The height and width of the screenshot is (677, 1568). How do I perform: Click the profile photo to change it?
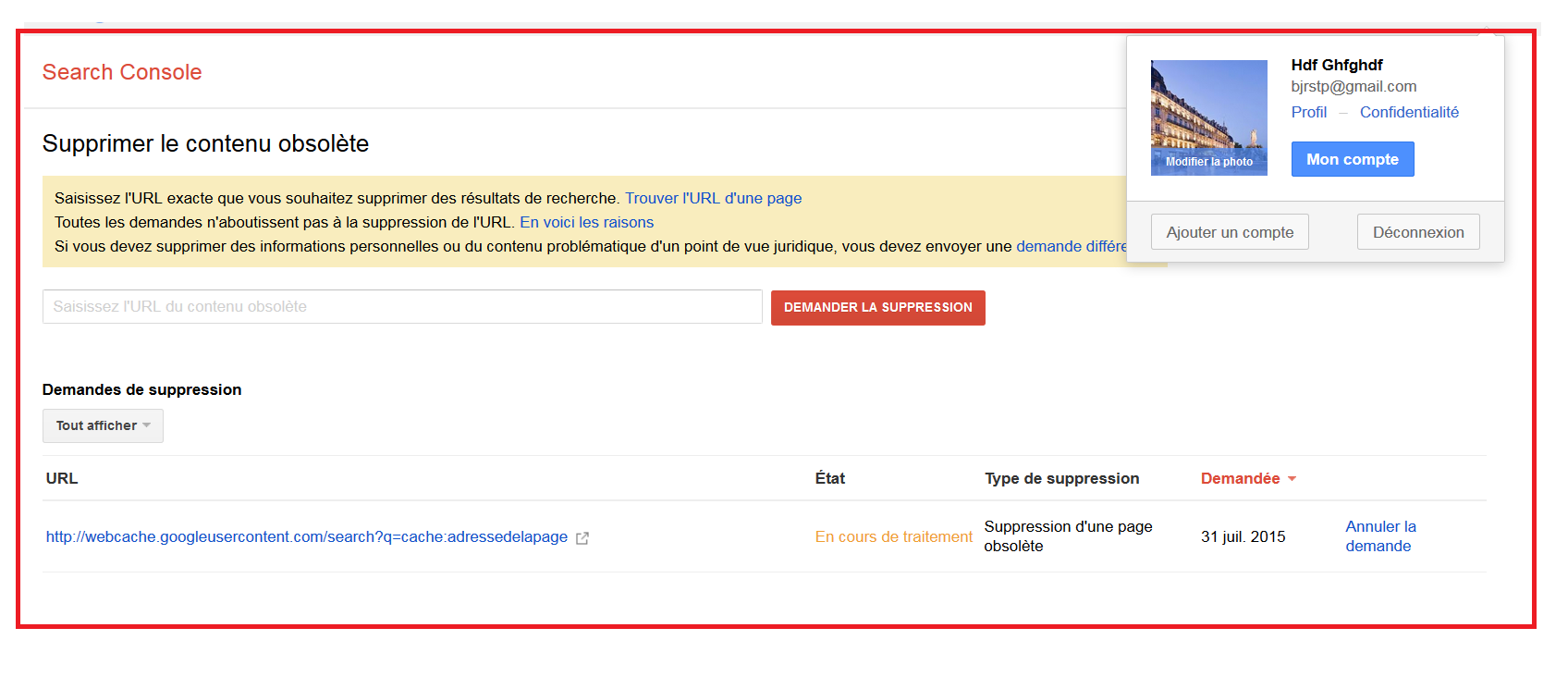click(x=1208, y=117)
